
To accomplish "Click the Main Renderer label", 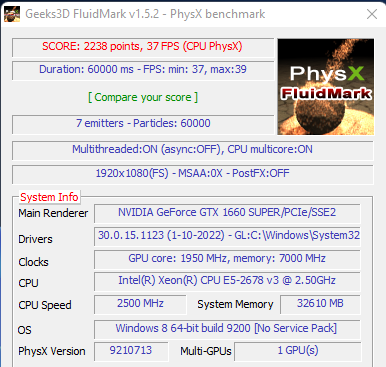I will click(x=53, y=213).
